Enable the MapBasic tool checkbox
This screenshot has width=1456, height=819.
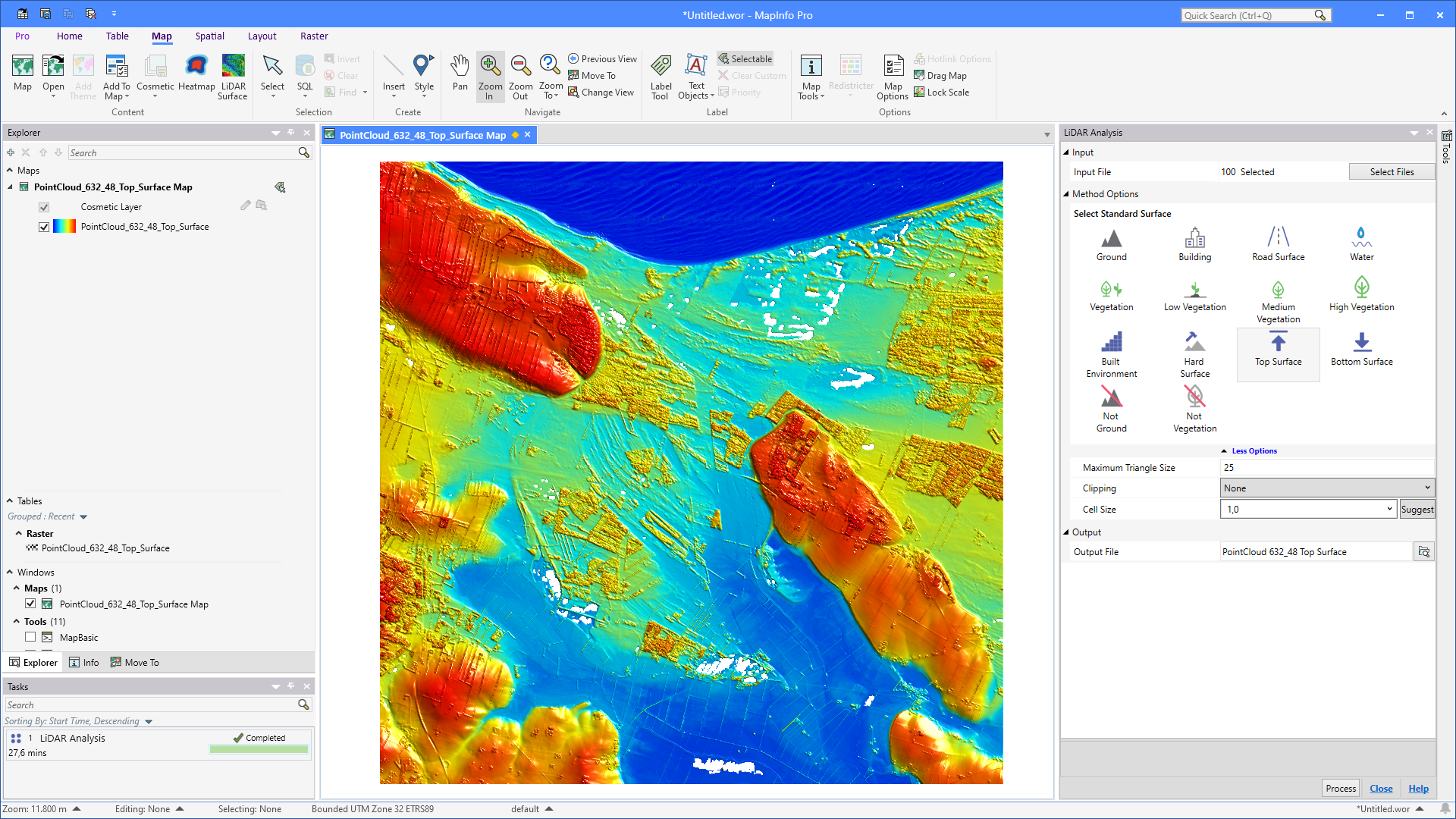(x=30, y=637)
